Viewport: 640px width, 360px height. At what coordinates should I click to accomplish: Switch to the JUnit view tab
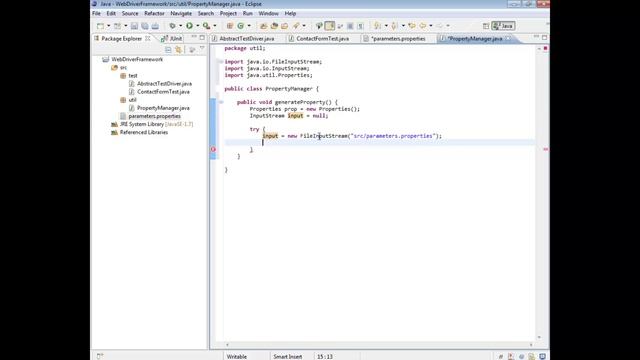click(172, 38)
